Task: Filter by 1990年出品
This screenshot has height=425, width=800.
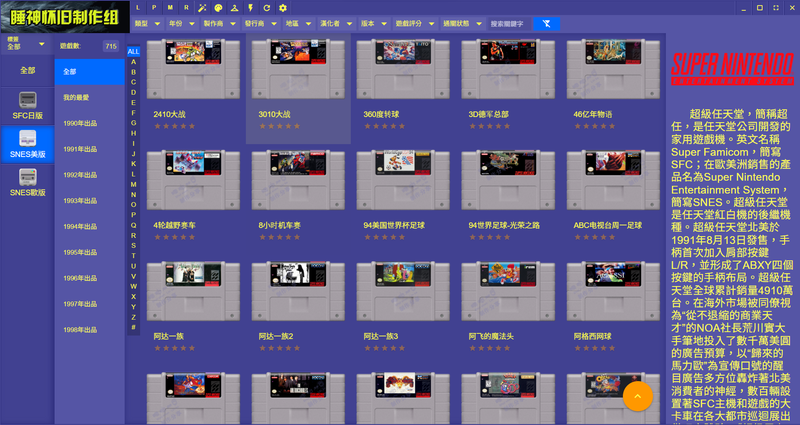Action: pyautogui.click(x=90, y=123)
